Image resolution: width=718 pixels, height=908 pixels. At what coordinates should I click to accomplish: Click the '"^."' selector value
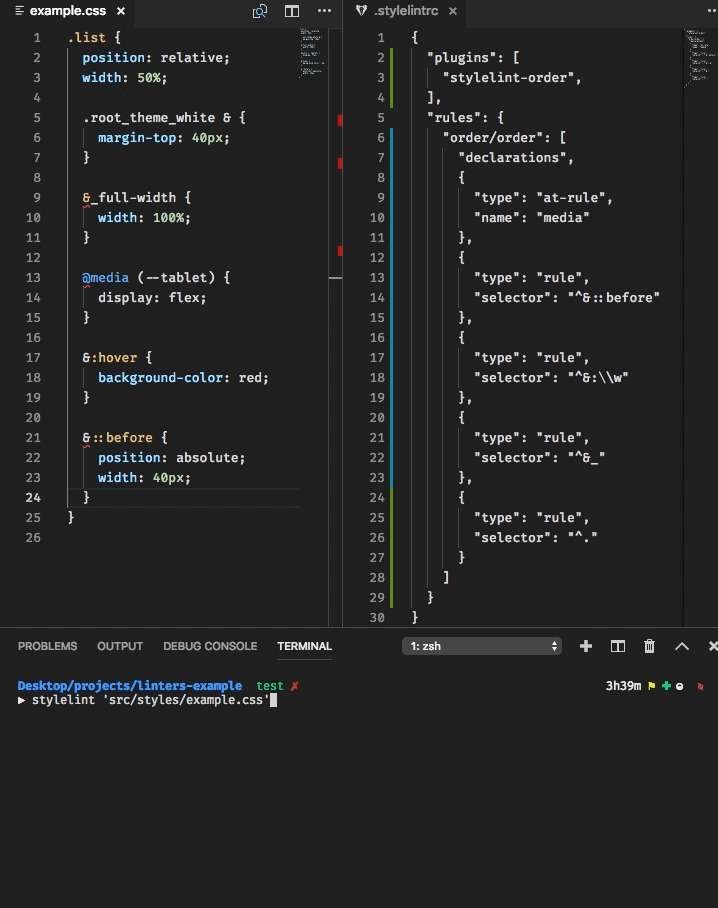[582, 537]
